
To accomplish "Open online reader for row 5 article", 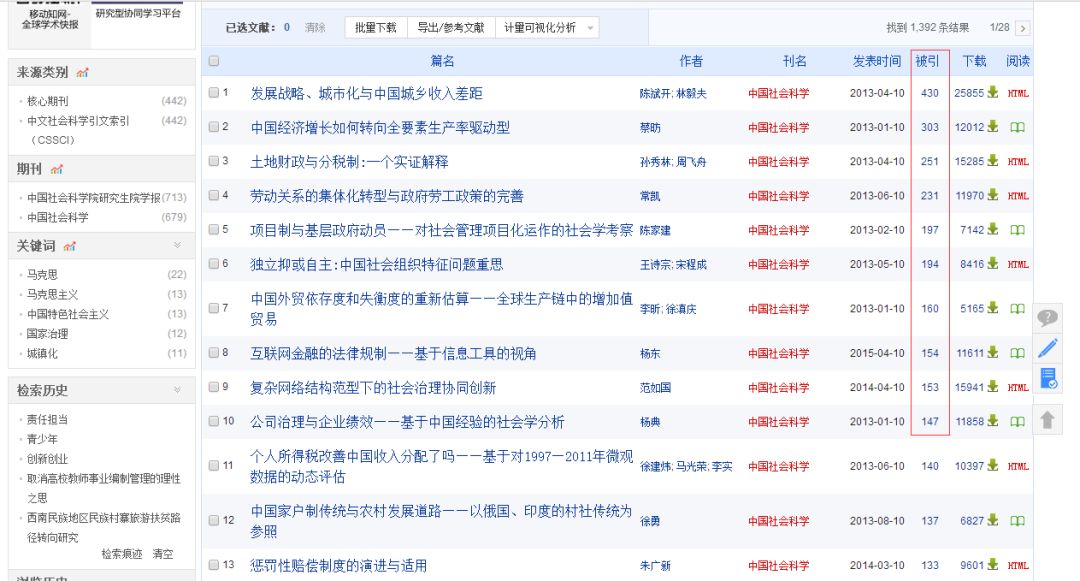I will [1017, 230].
